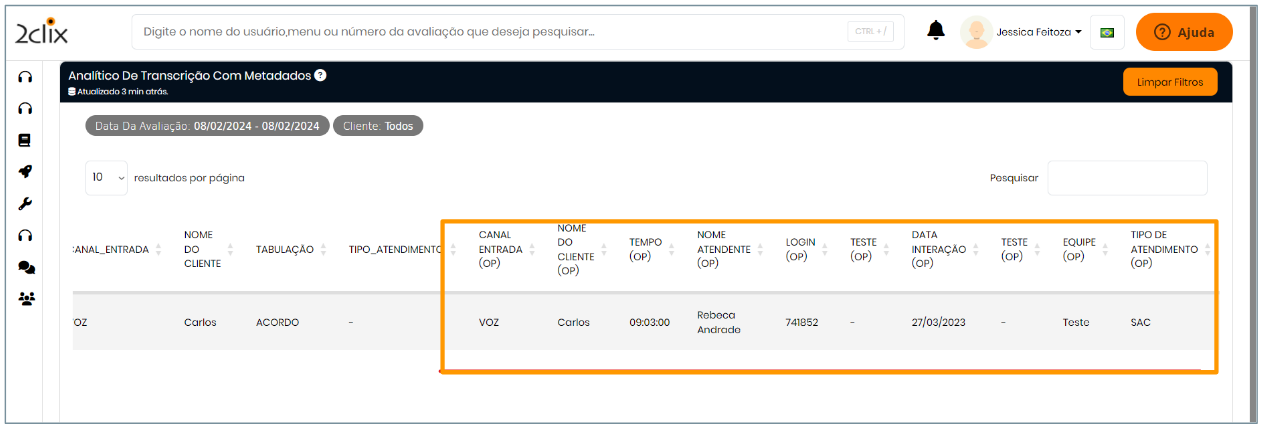Sort by the LOGIN (OP) column header
The image size is (1264, 431).
[x=800, y=249]
